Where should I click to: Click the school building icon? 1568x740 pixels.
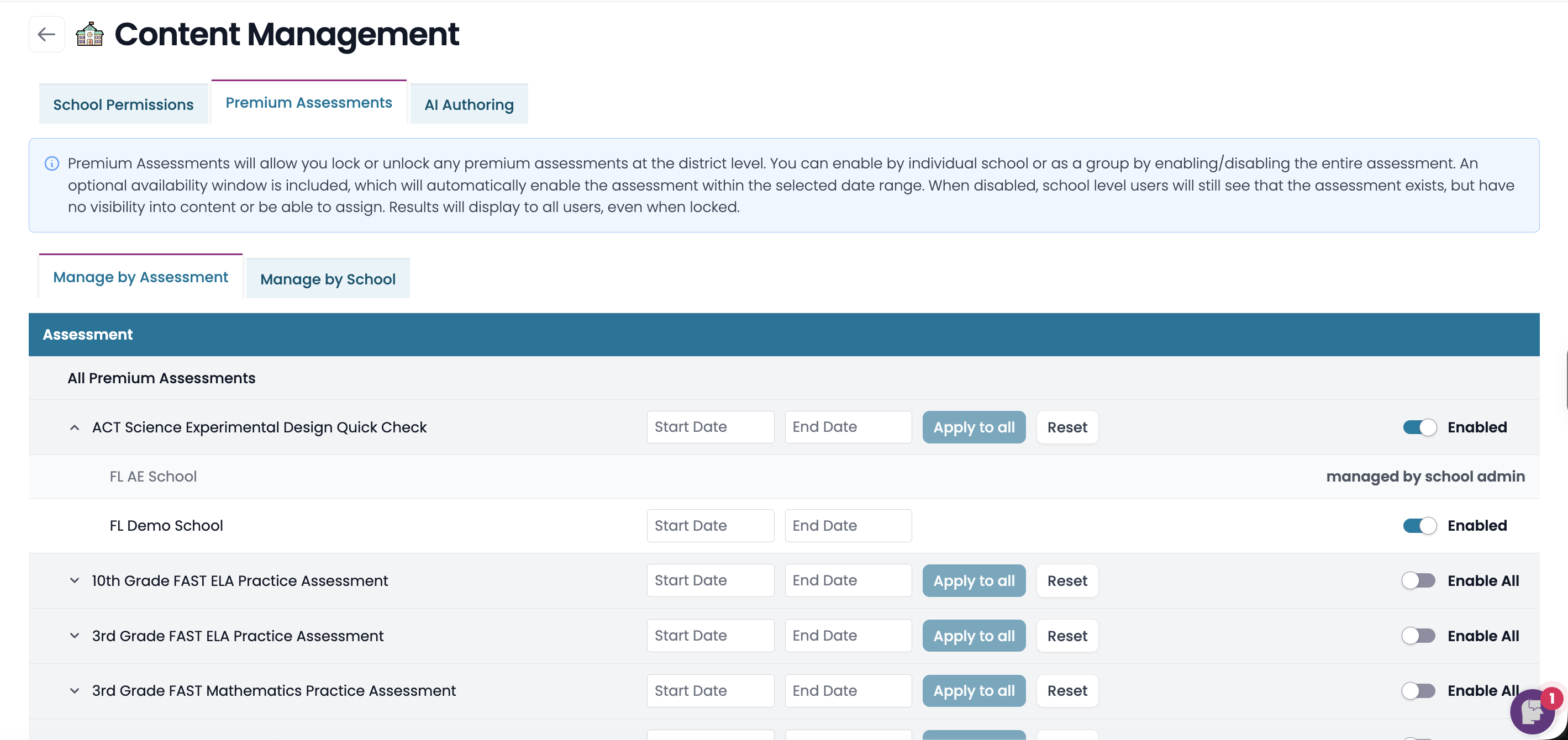pos(90,35)
